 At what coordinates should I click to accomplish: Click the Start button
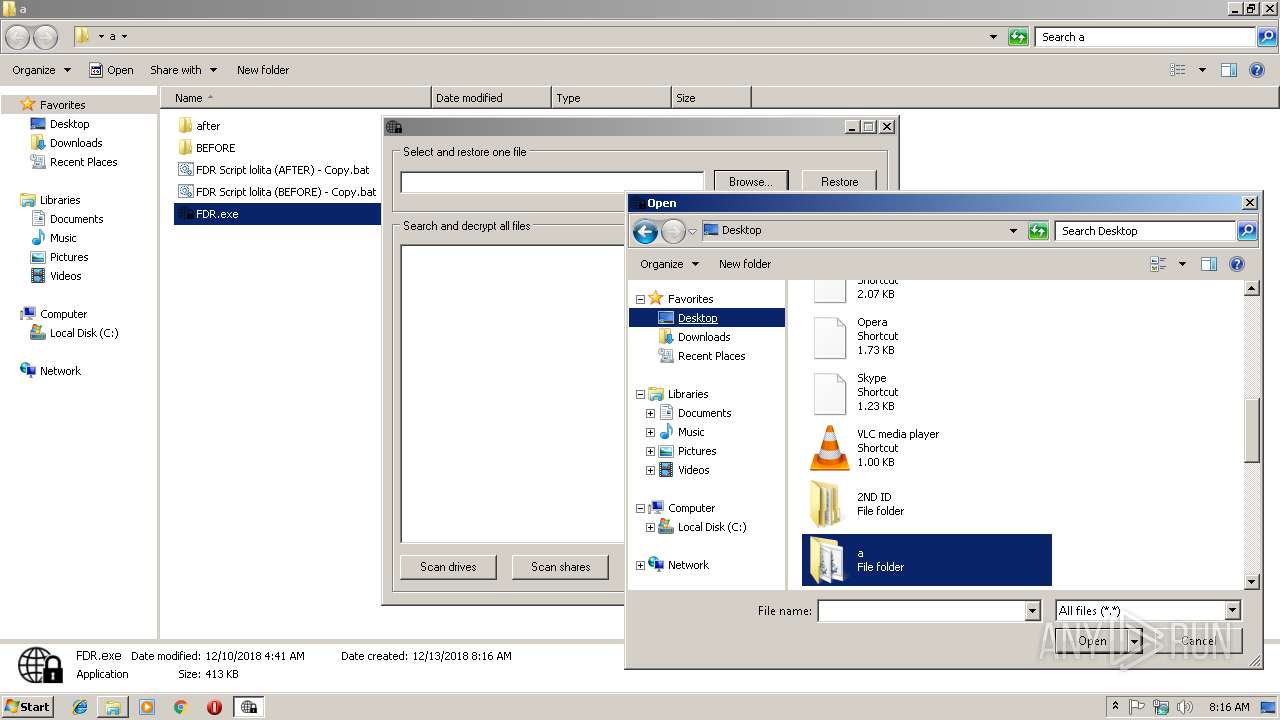28,707
